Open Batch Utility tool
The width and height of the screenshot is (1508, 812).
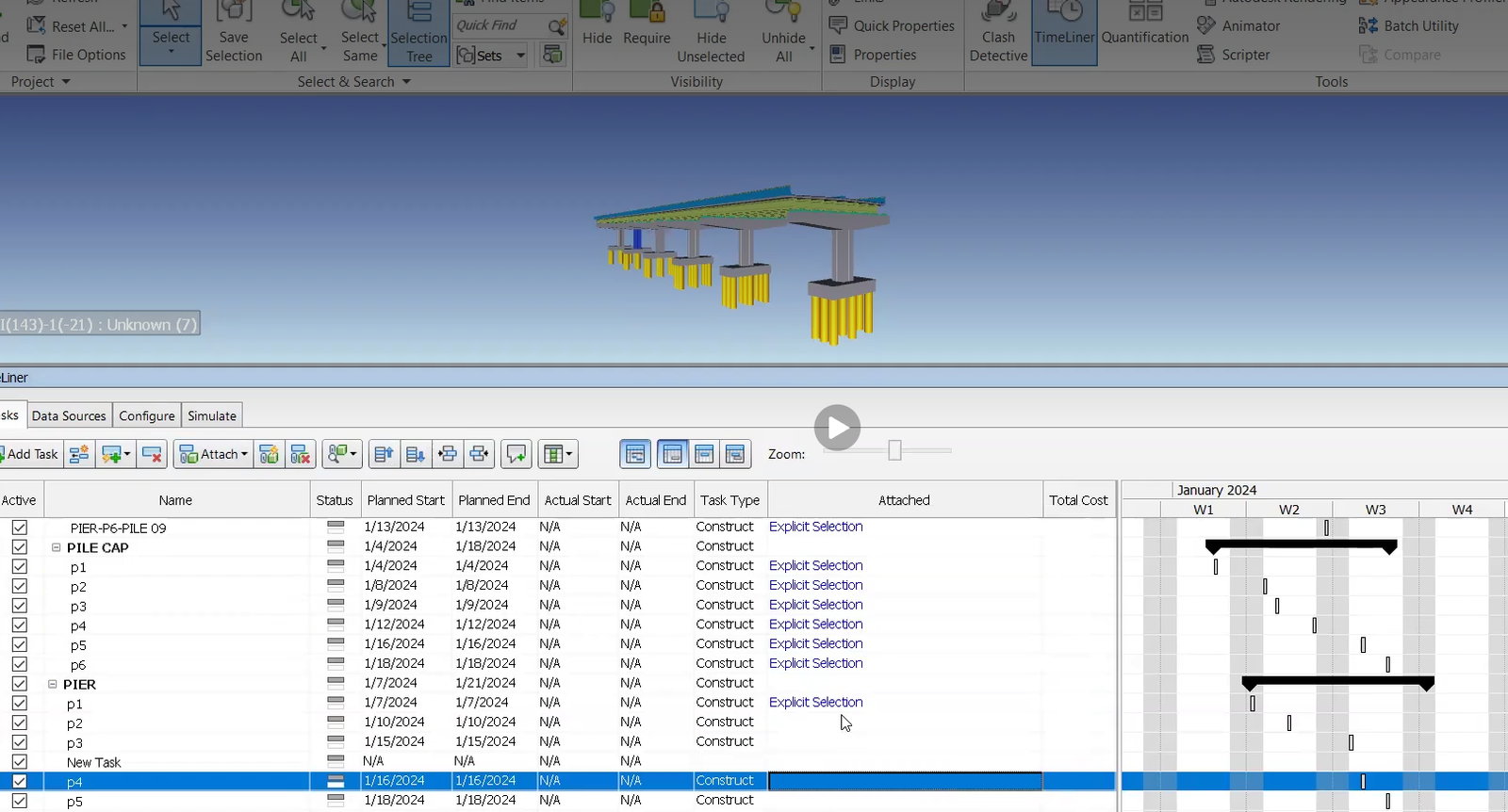[1409, 26]
